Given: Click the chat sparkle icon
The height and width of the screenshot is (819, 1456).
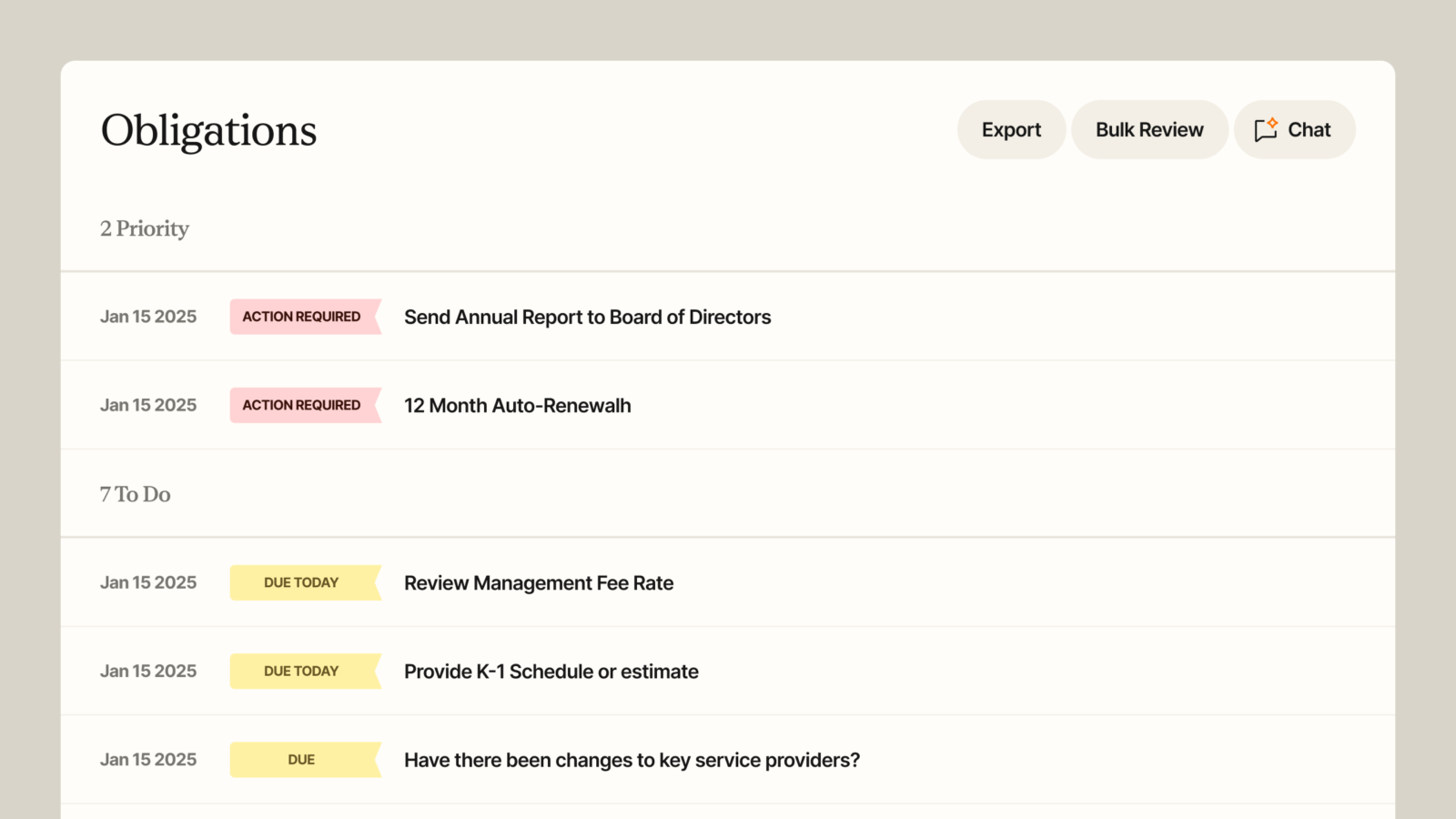Looking at the screenshot, I should (1266, 129).
